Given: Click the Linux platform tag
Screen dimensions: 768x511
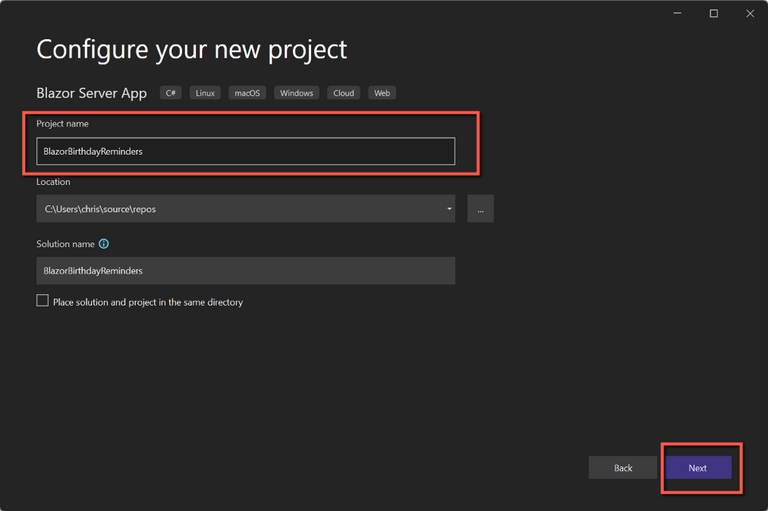Looking at the screenshot, I should [205, 93].
